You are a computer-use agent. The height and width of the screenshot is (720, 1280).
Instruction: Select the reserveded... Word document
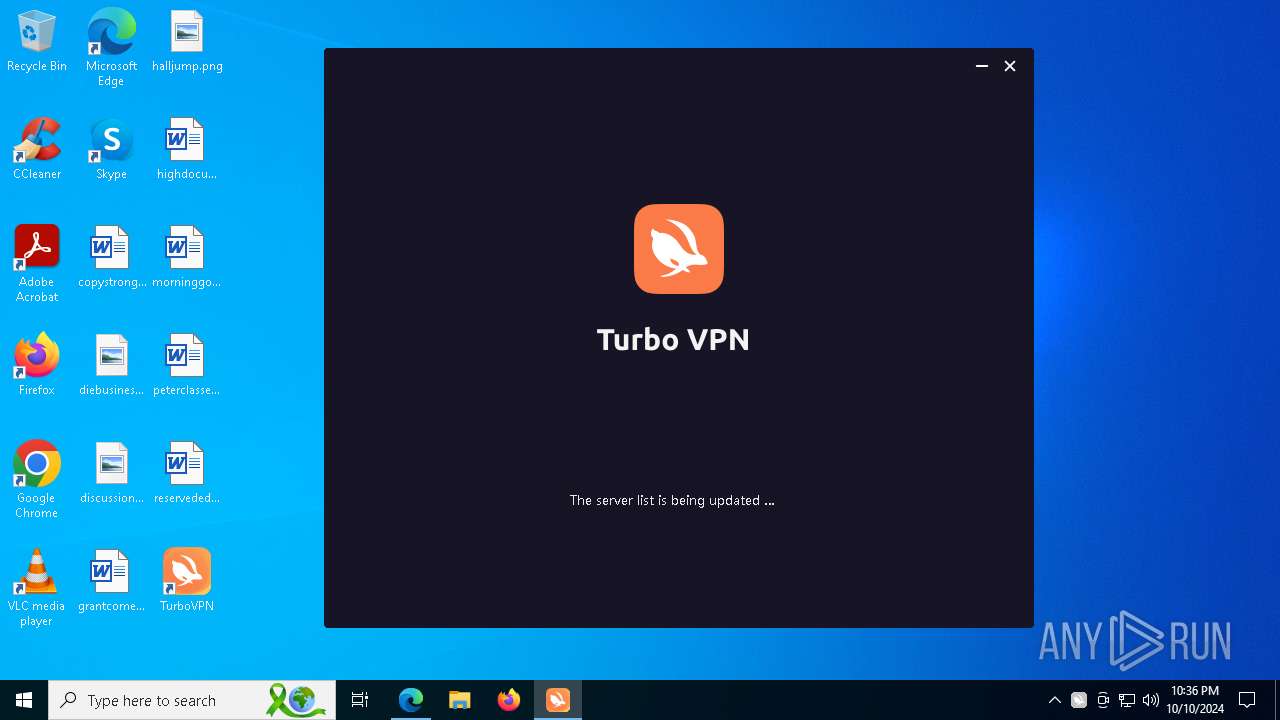click(x=187, y=474)
